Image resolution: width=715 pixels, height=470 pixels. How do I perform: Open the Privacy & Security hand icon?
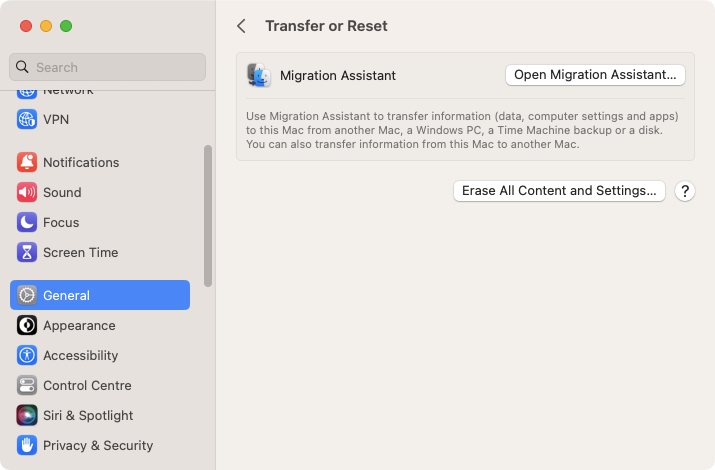27,446
